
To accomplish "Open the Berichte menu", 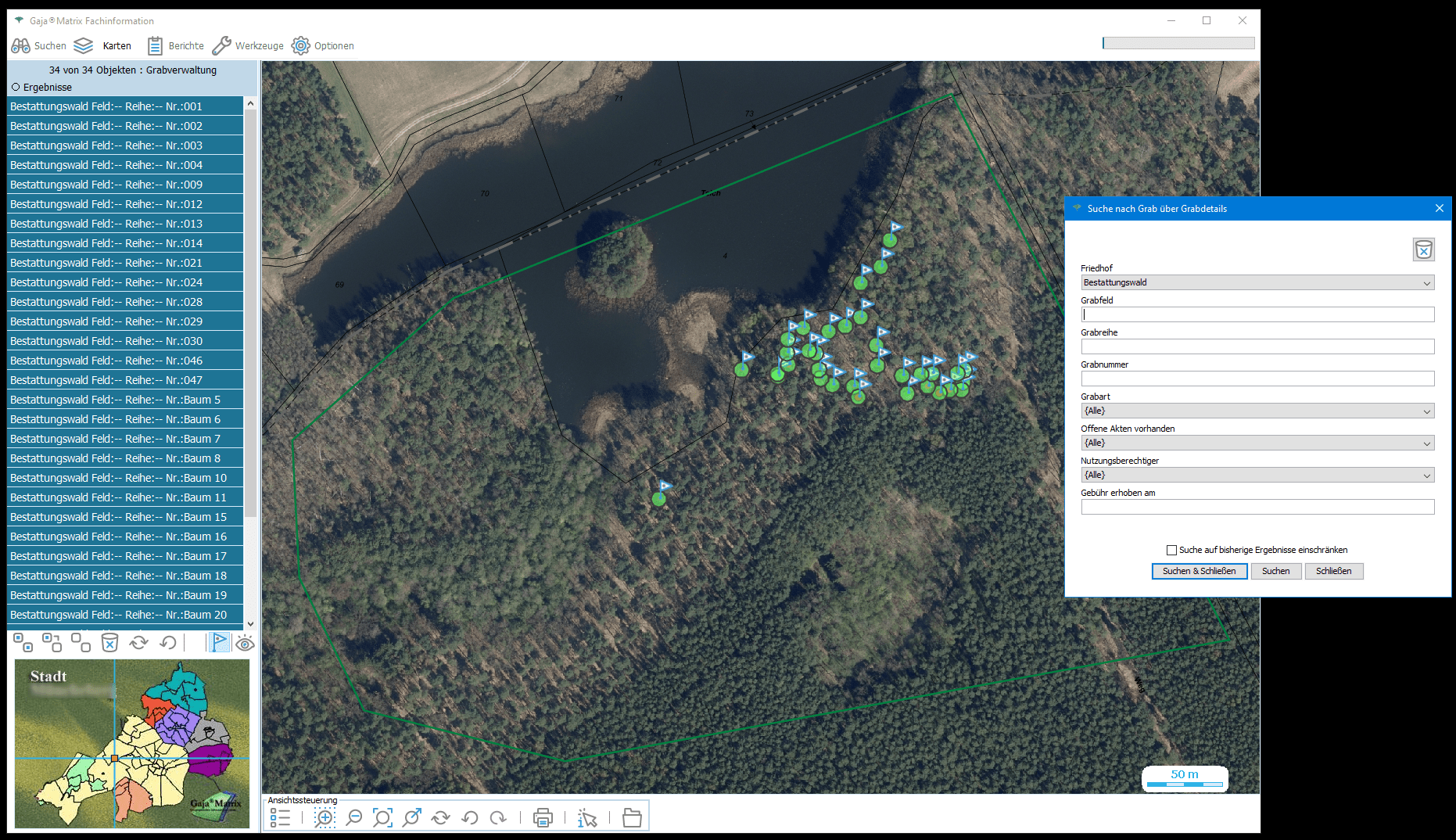I will [x=176, y=46].
